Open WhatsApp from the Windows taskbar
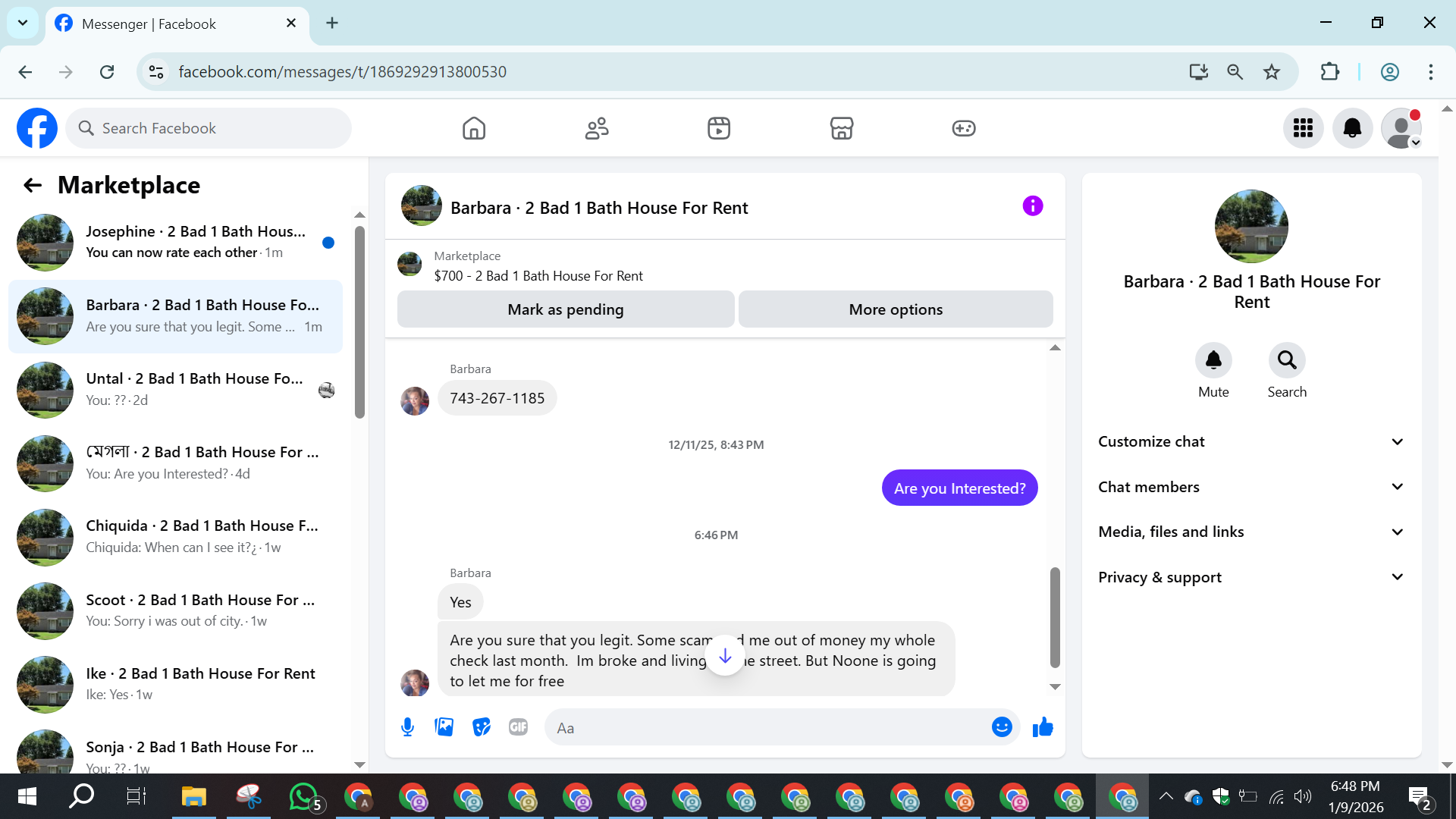 click(x=303, y=797)
